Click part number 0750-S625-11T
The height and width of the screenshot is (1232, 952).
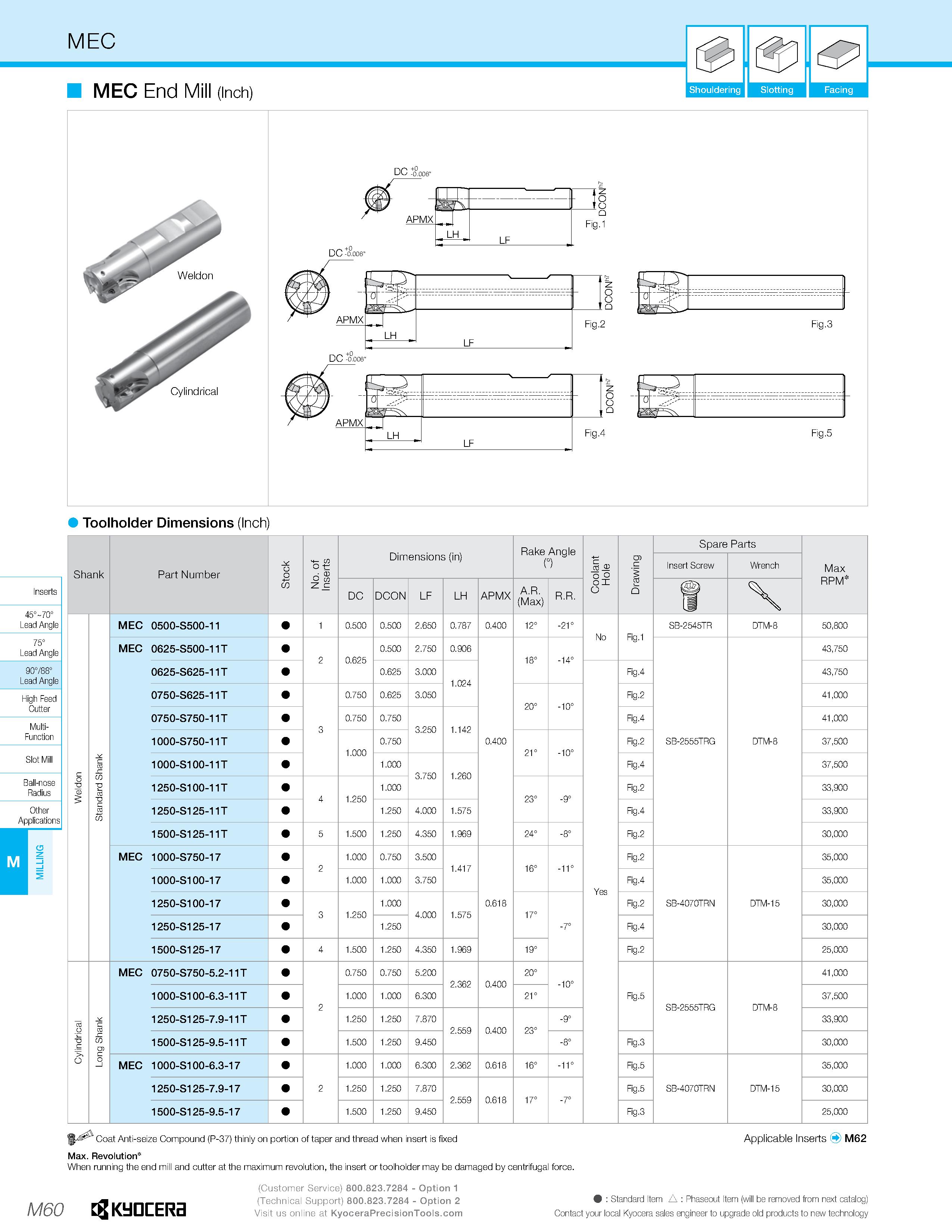coord(189,695)
